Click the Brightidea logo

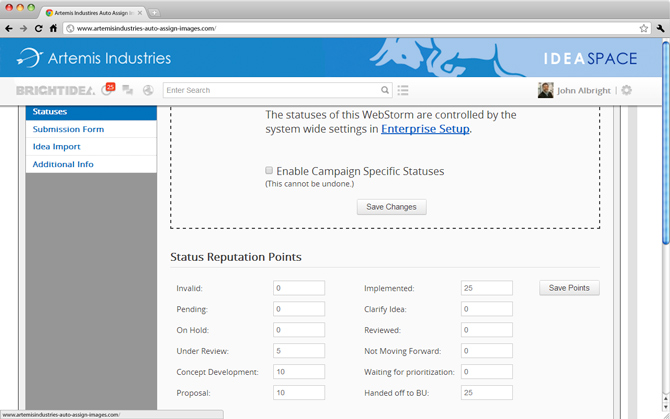click(56, 90)
